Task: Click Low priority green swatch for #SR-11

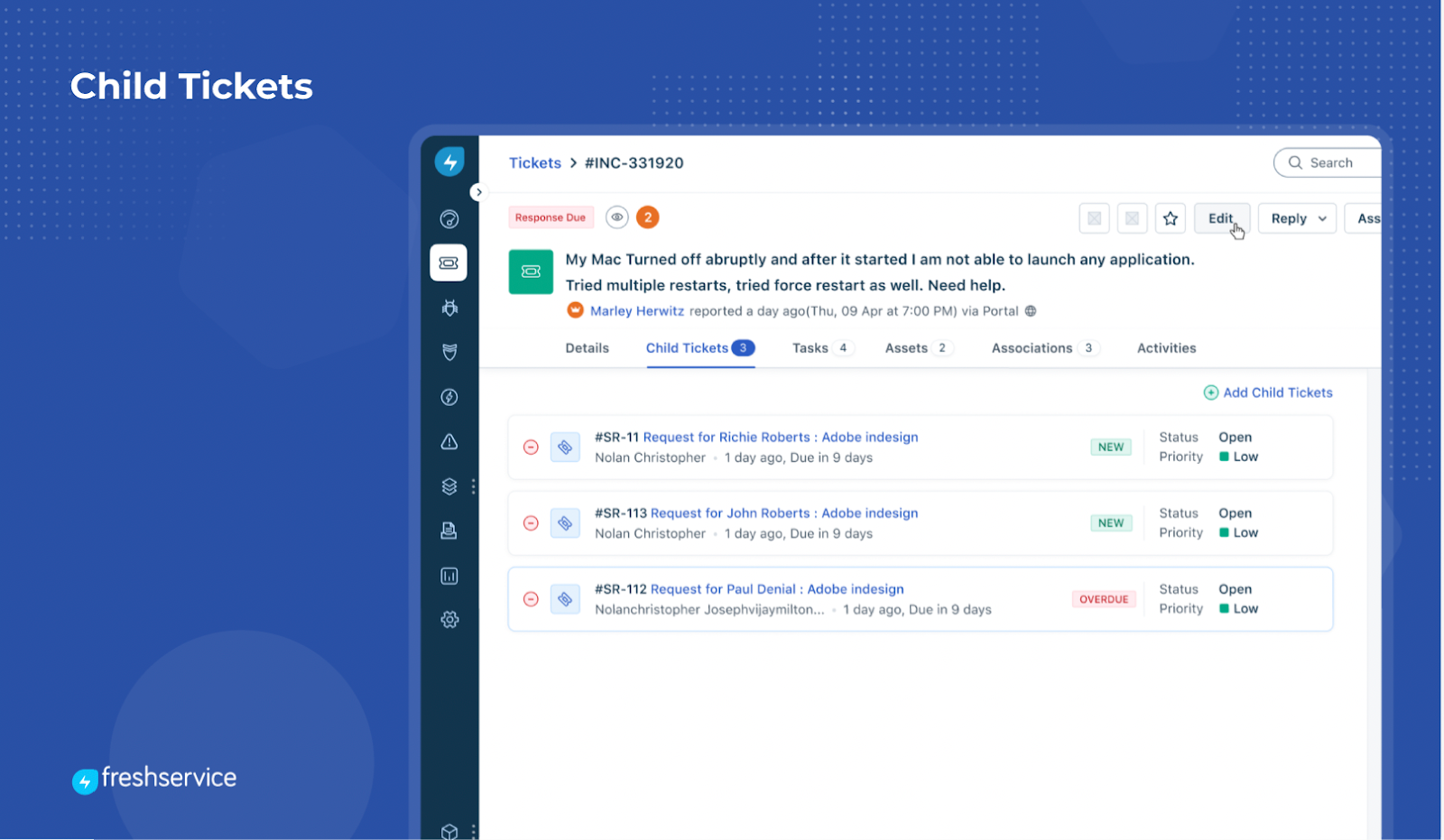Action: click(1224, 457)
